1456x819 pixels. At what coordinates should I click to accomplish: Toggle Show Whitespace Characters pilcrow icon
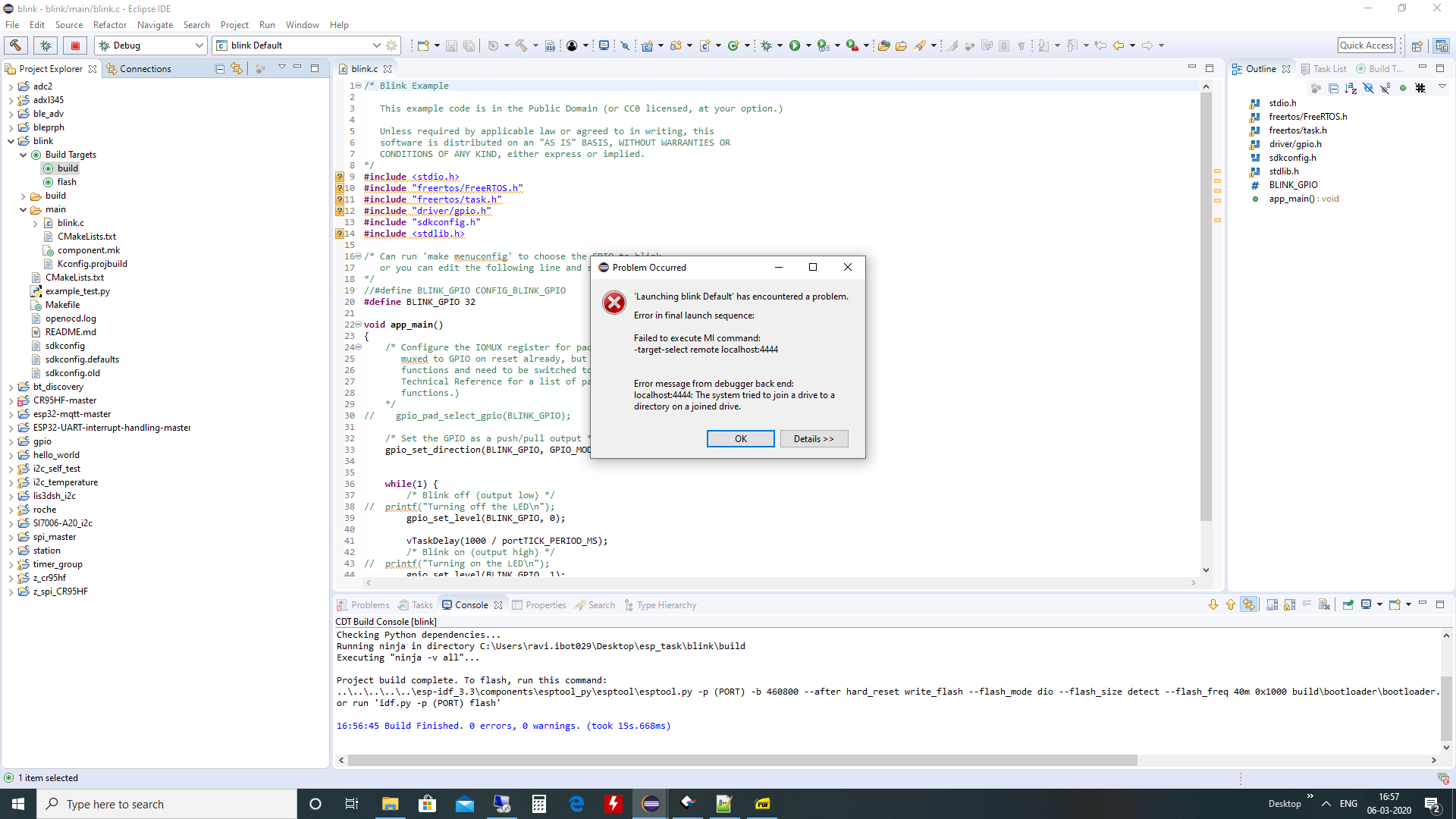tap(1021, 45)
